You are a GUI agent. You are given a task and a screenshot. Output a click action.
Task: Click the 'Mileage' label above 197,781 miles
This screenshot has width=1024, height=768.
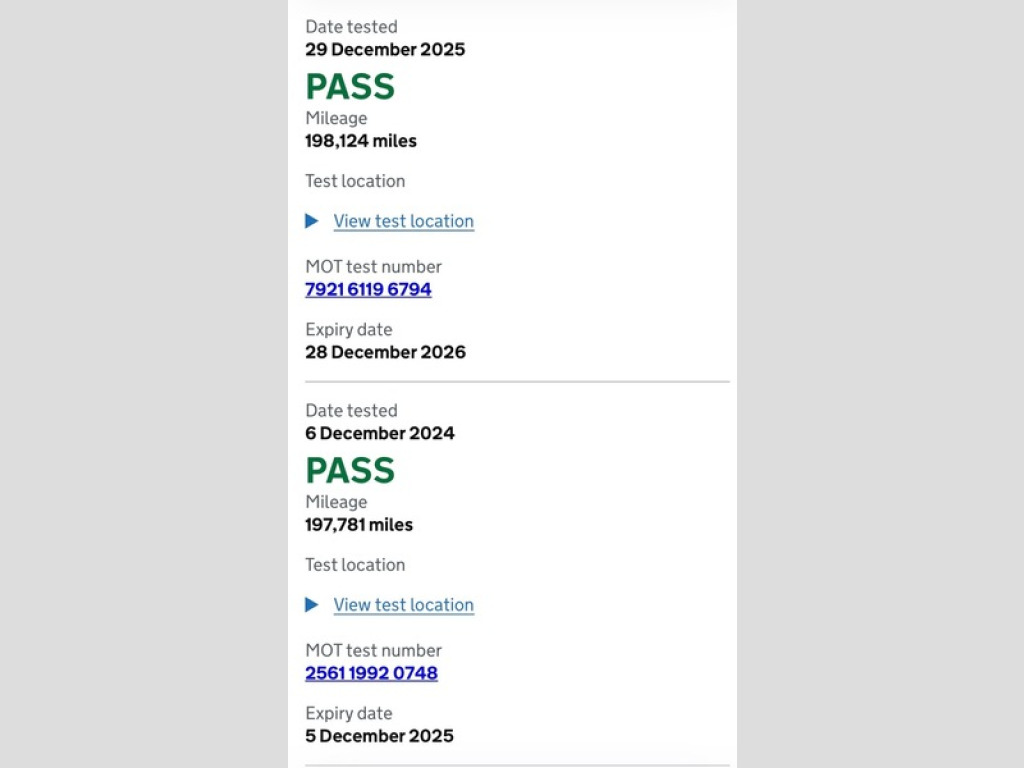point(336,502)
